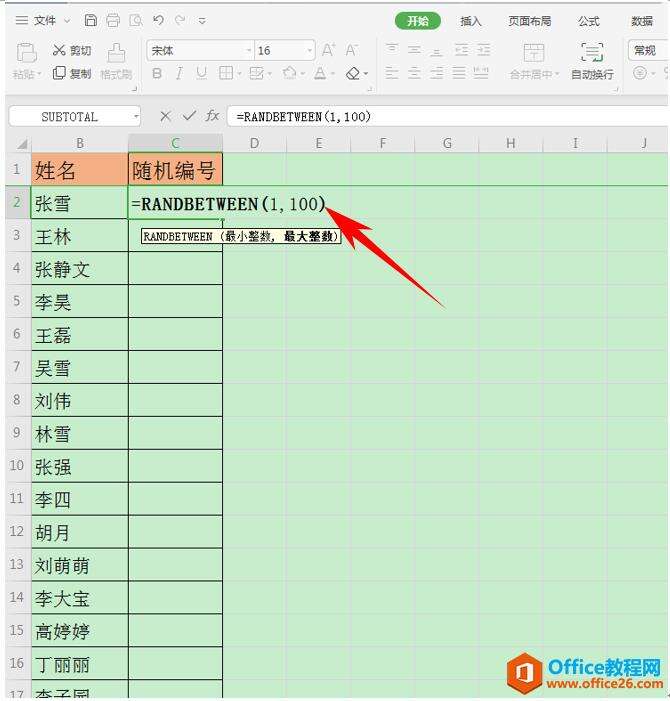Cancel formula entry with X icon
Viewport: 670px width, 701px height.
[165, 116]
